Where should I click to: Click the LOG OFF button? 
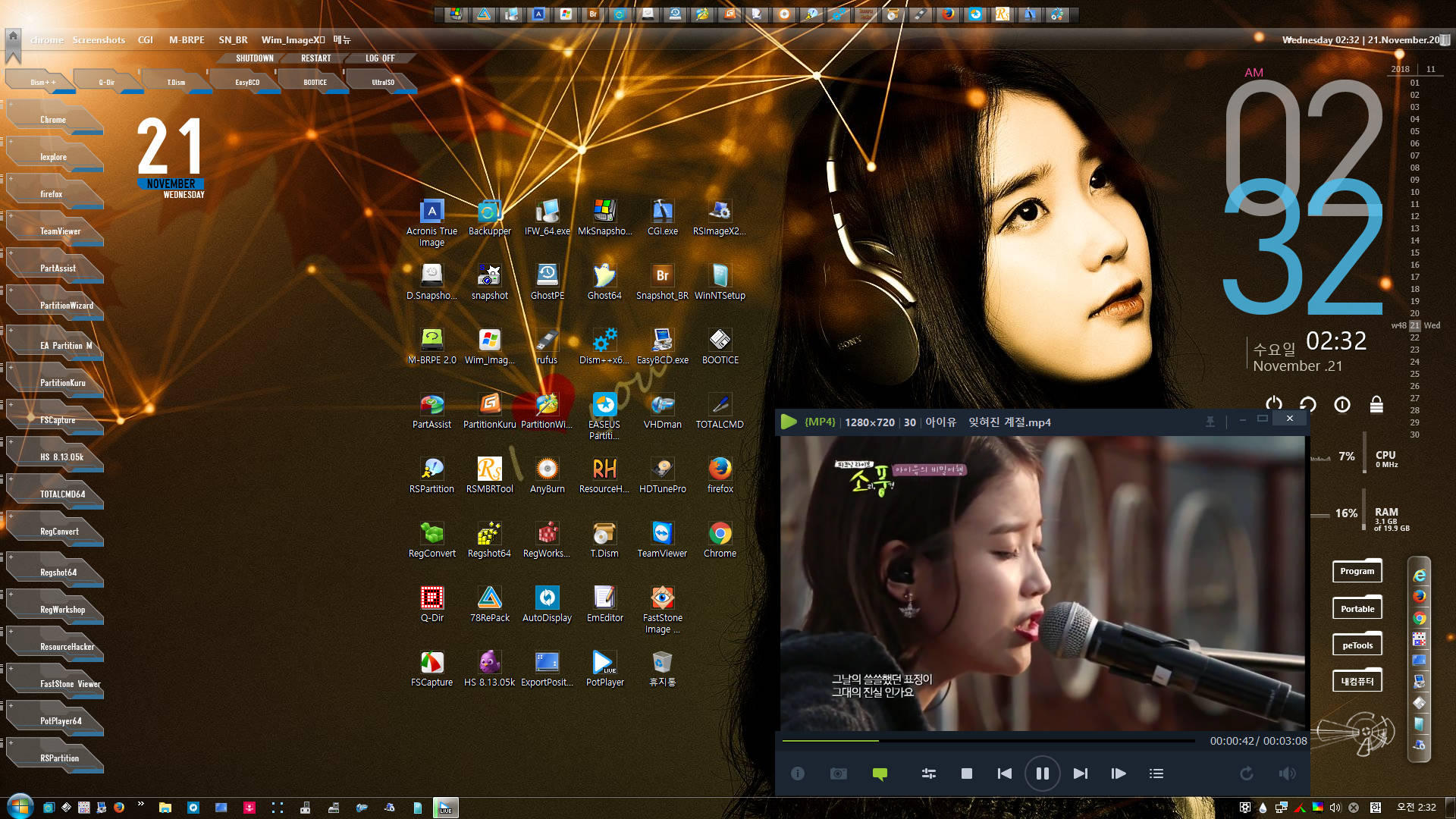(x=380, y=58)
